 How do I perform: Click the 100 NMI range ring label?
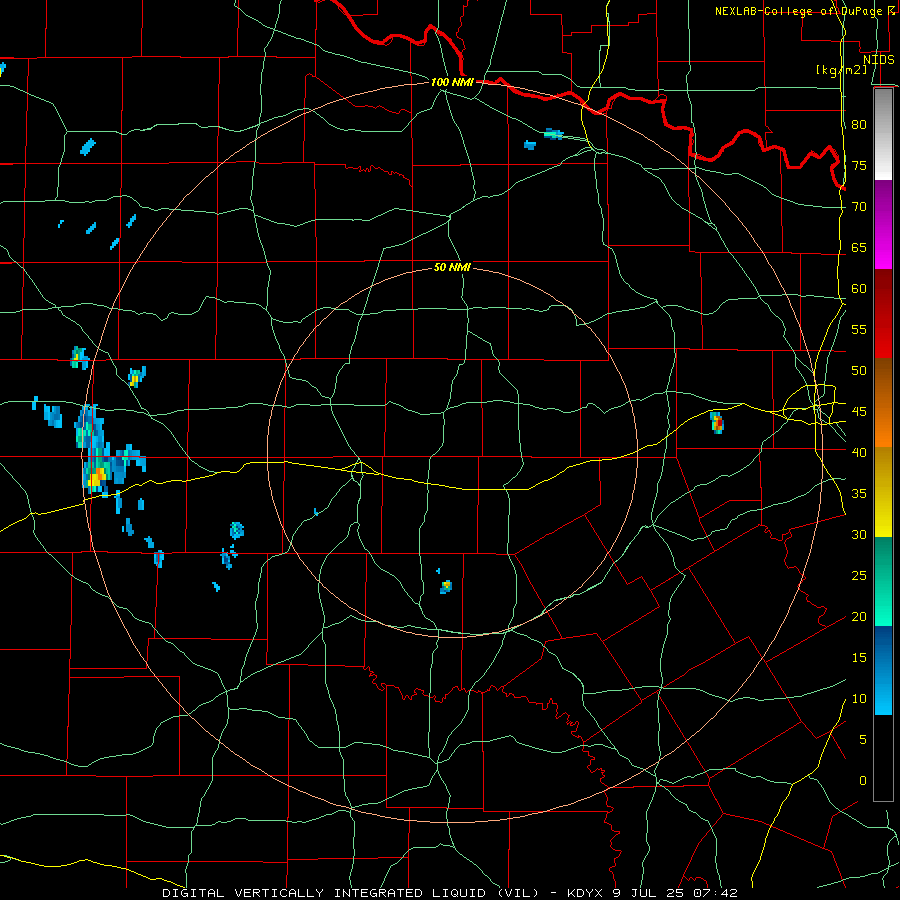[x=452, y=82]
